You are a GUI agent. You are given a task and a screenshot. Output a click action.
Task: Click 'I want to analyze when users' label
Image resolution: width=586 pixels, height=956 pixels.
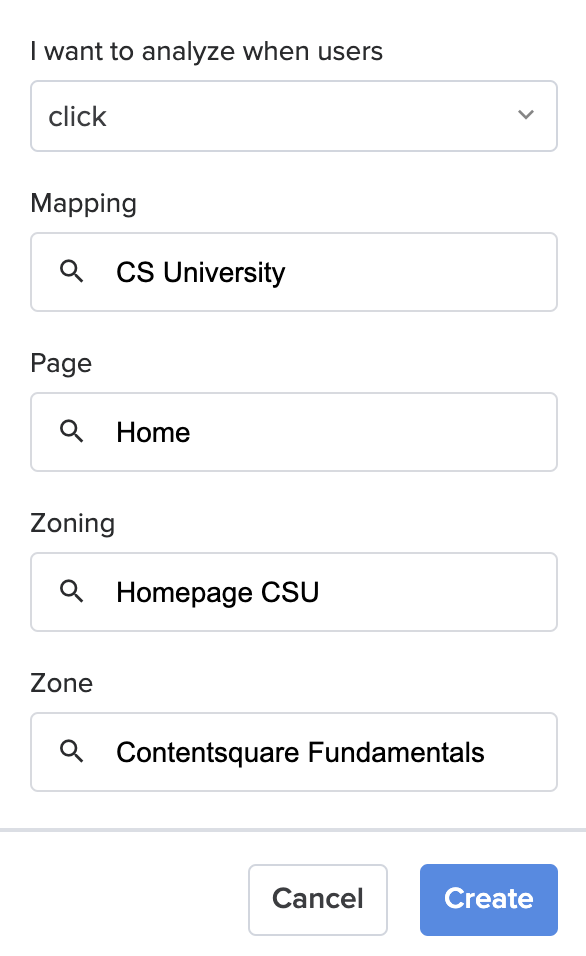coord(207,52)
